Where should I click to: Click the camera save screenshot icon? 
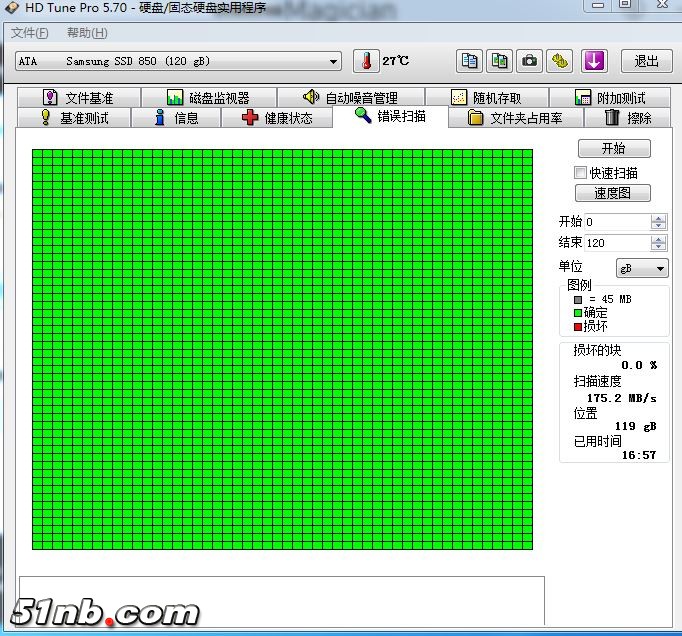[529, 61]
